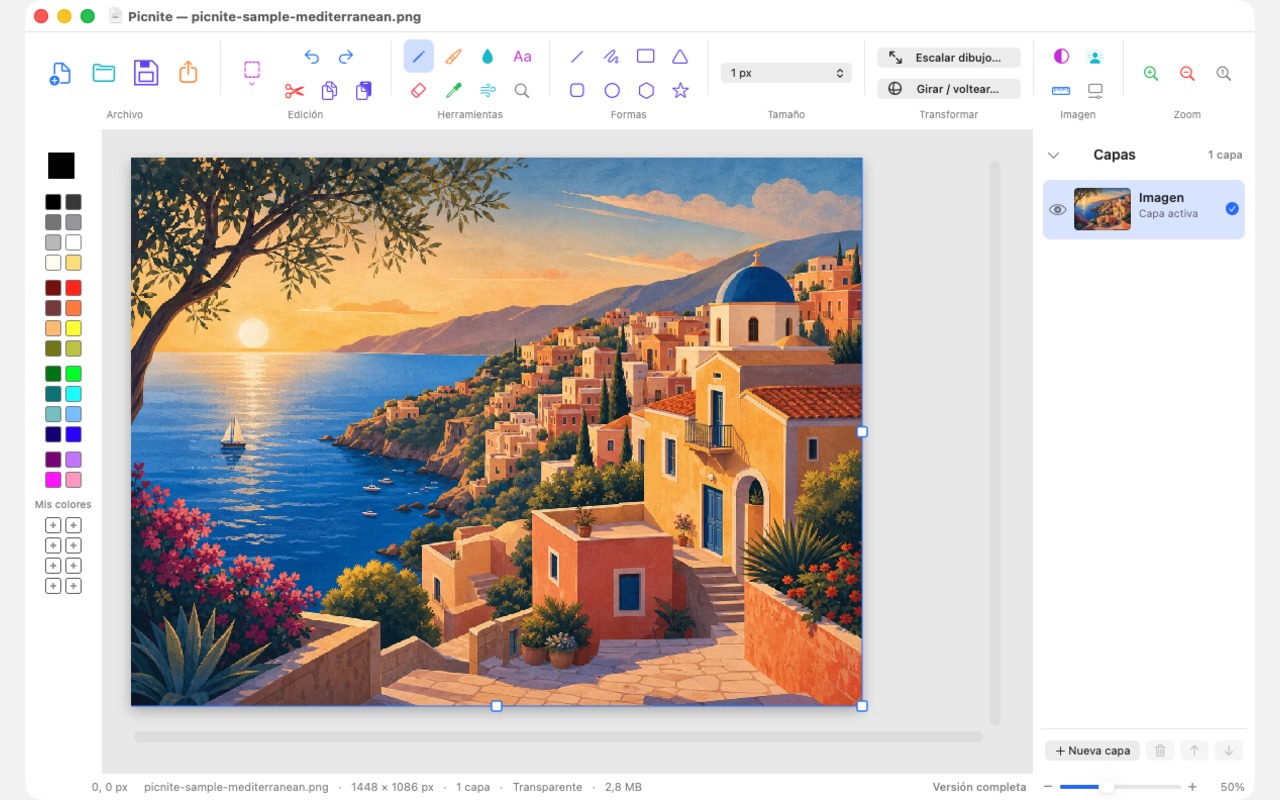
Task: Select the rectangle shape
Action: (x=646, y=57)
